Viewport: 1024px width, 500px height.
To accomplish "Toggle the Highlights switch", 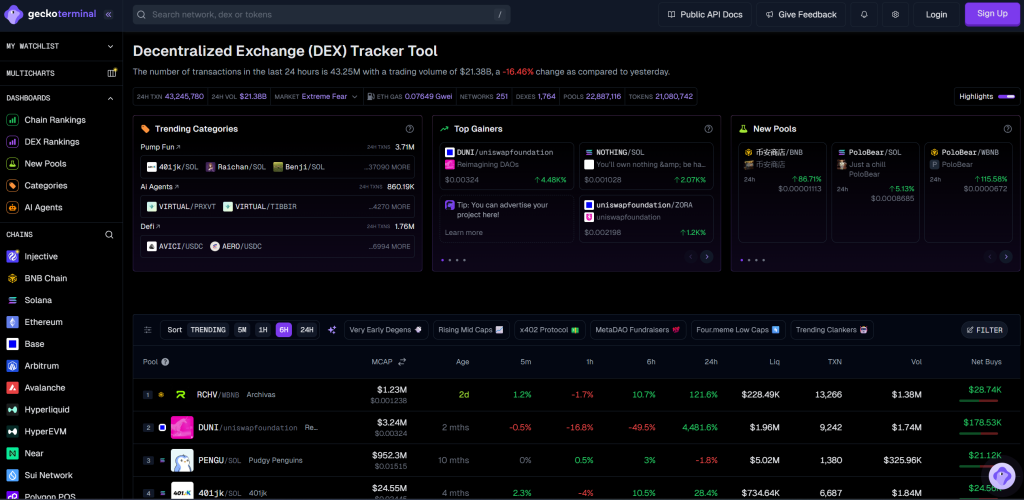I will [1005, 97].
